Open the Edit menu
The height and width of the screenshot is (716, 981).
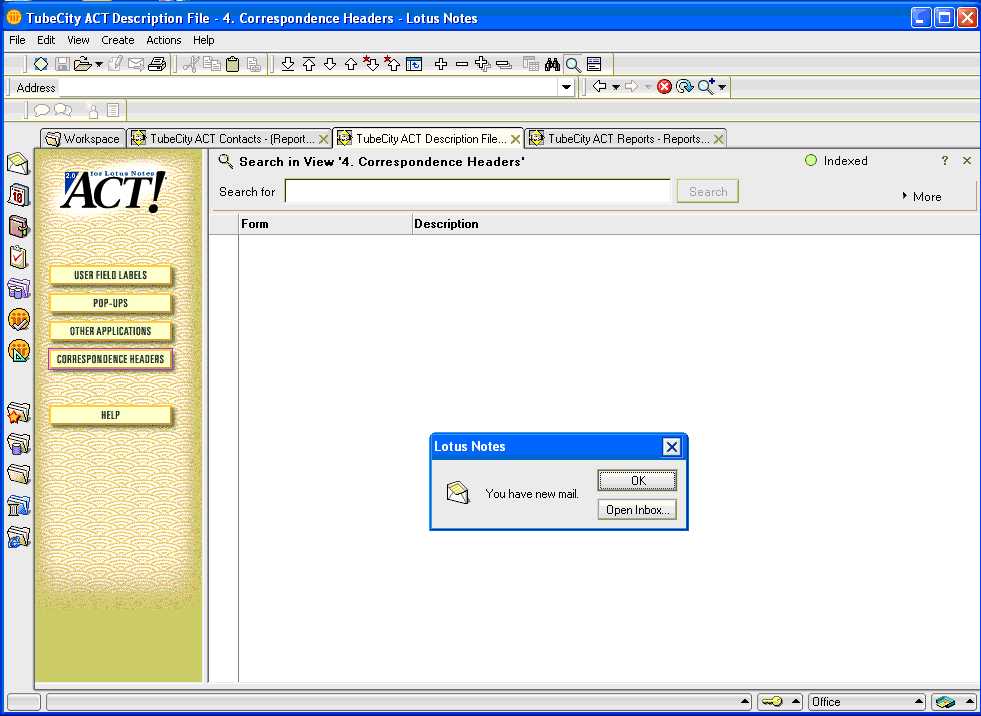[x=46, y=40]
